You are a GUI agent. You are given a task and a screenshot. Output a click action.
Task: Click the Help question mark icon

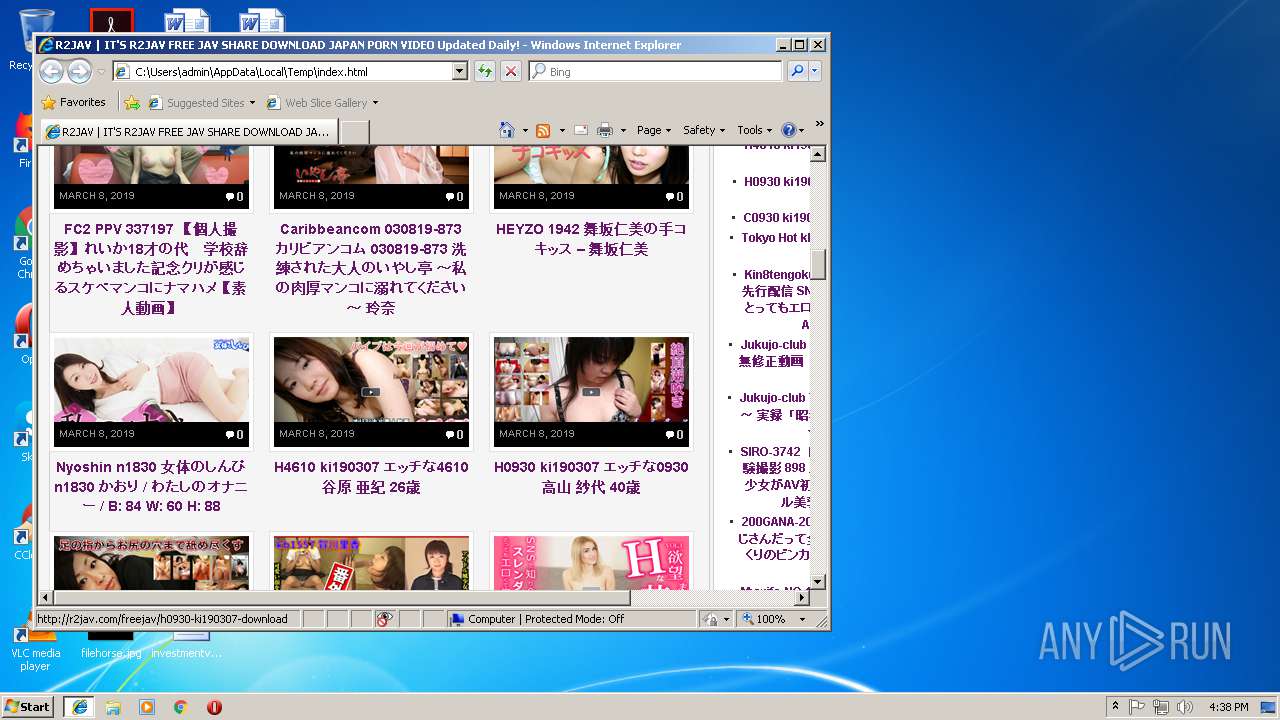click(x=788, y=130)
